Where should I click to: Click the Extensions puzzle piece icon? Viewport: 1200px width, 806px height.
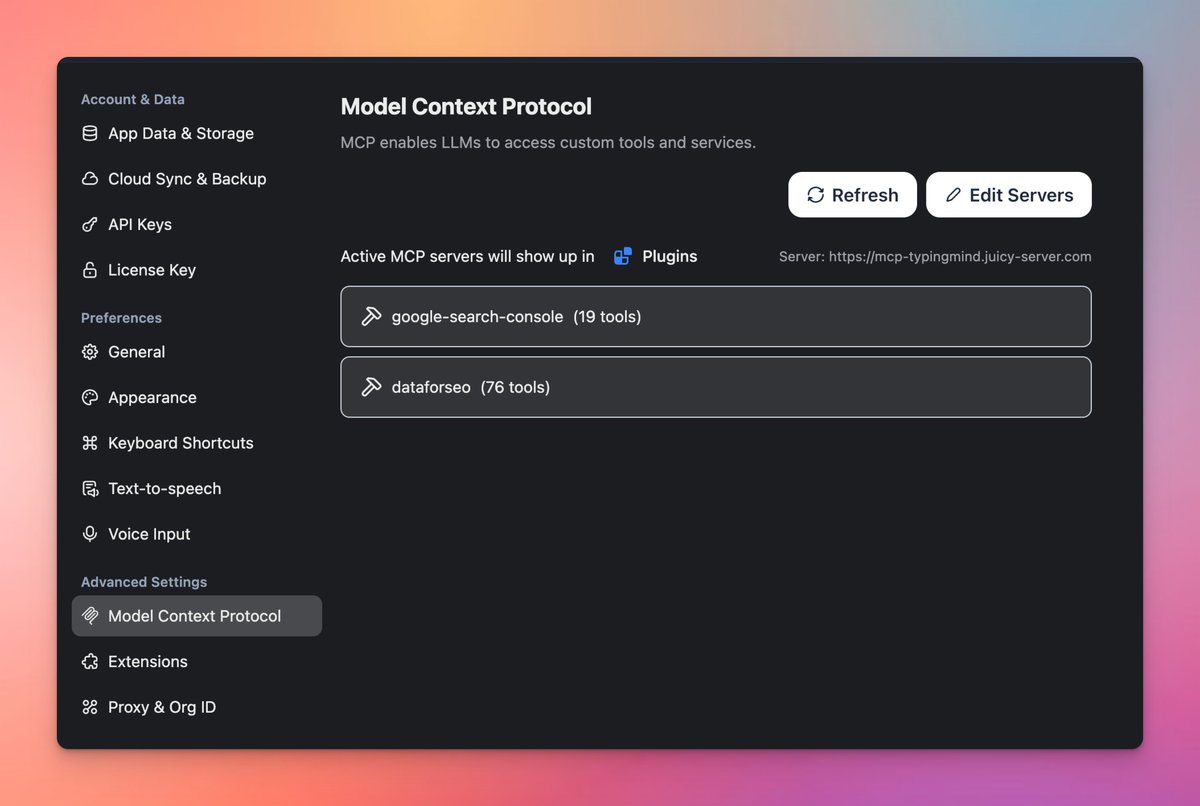click(90, 662)
